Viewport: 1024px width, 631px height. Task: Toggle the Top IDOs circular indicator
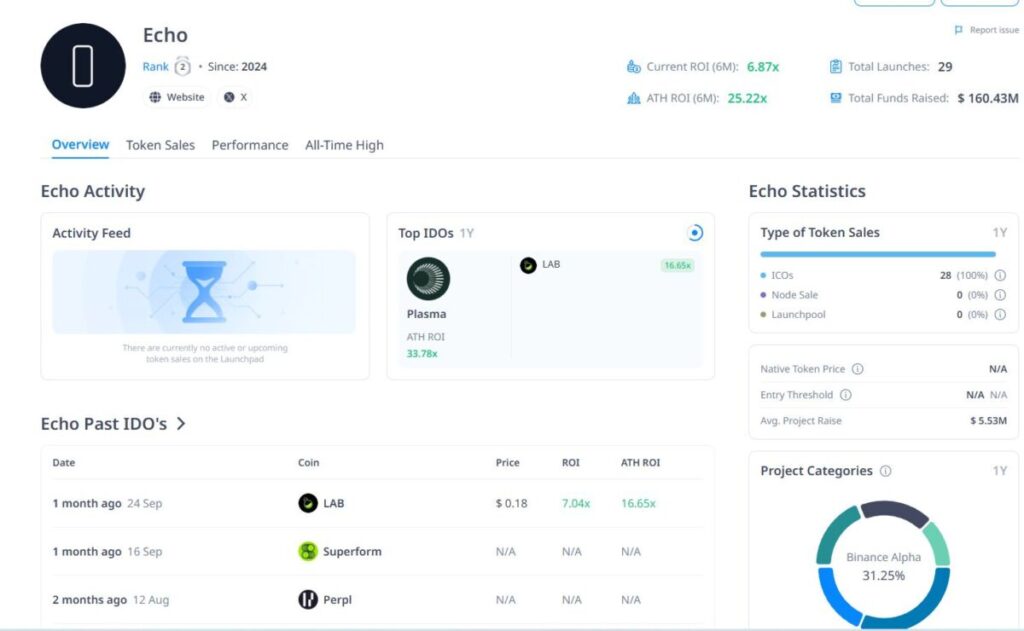695,233
